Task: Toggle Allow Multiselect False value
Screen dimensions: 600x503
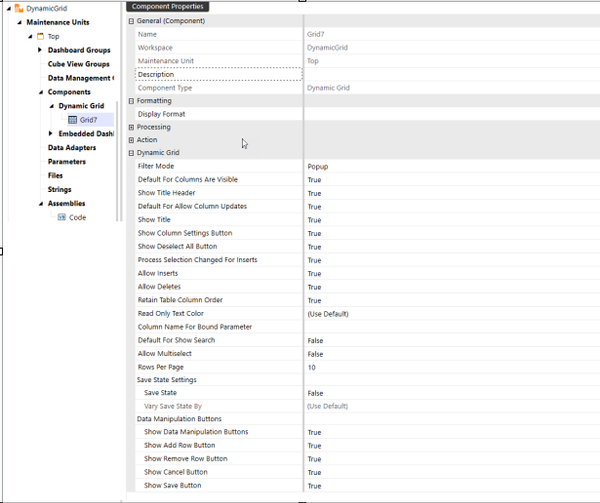Action: click(315, 354)
